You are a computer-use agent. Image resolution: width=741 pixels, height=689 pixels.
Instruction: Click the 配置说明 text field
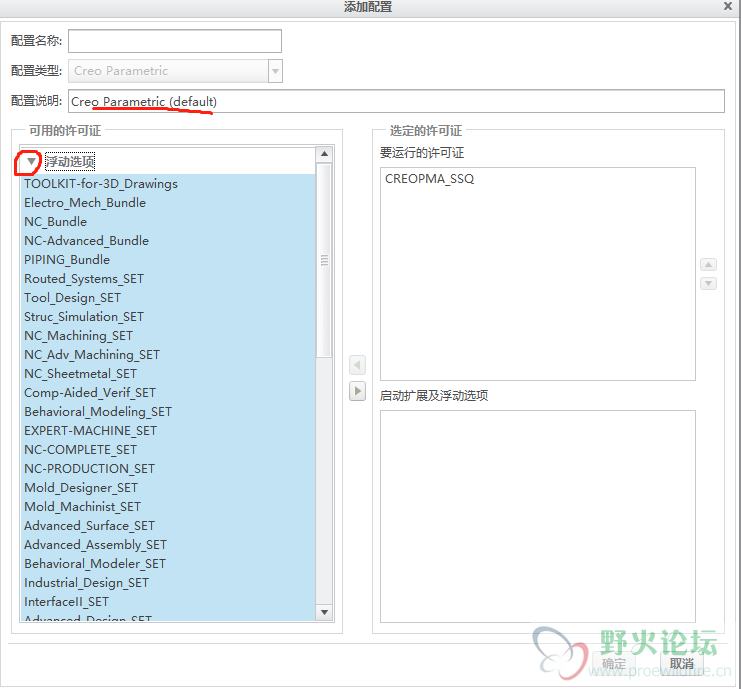tap(396, 101)
